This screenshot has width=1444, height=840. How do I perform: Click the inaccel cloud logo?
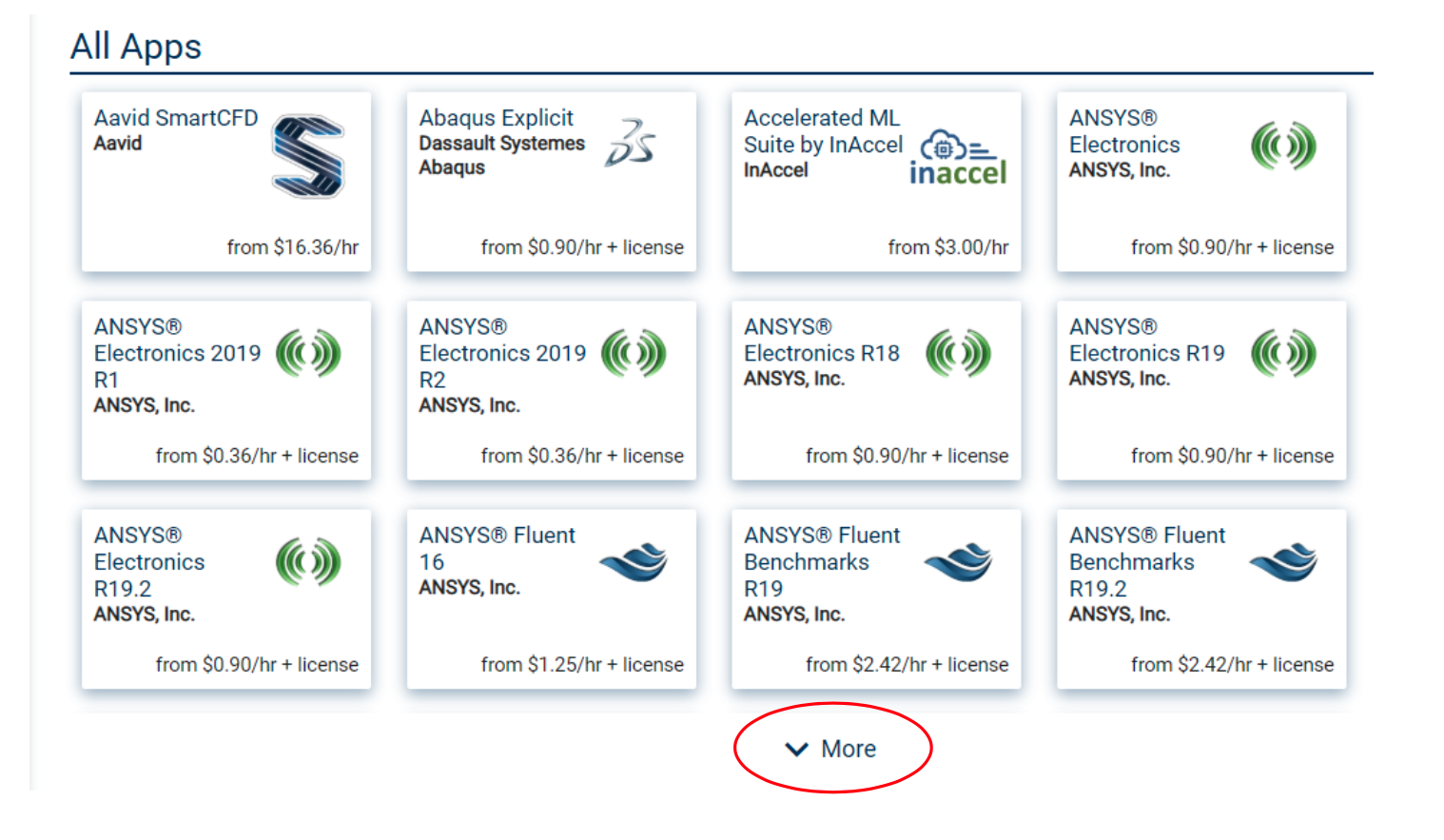point(958,157)
